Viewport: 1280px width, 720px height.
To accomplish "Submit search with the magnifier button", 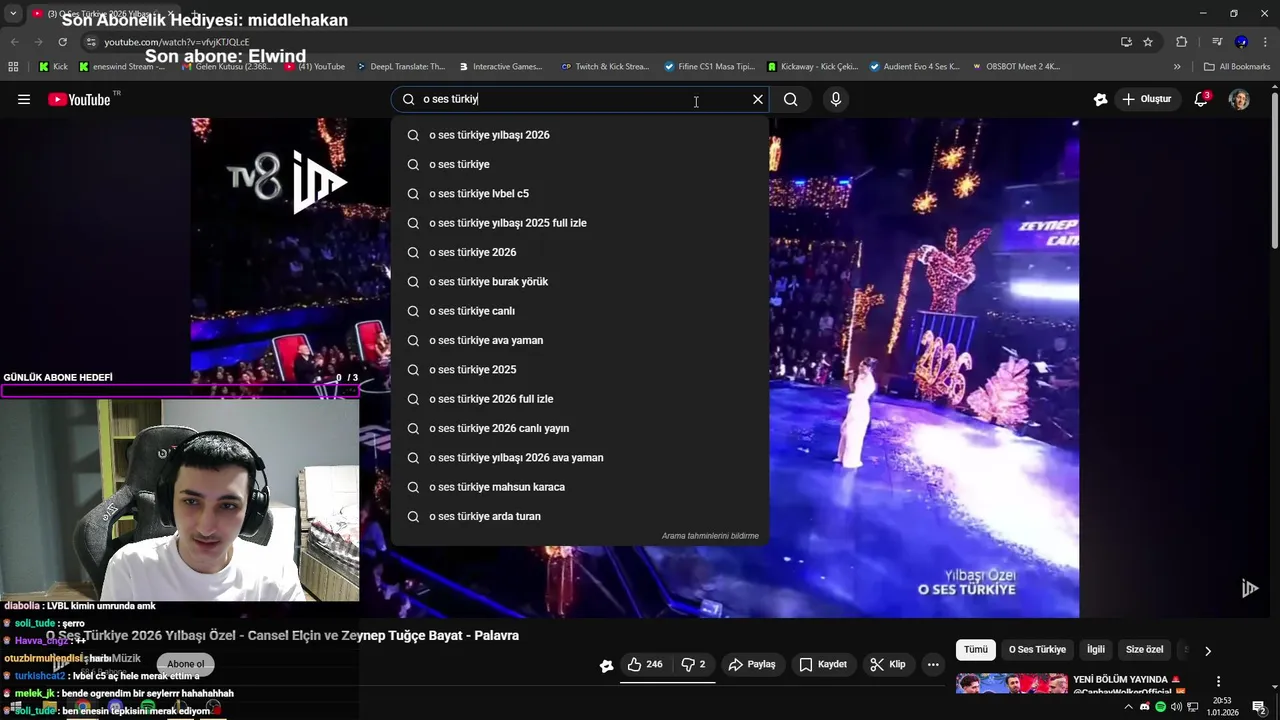I will pyautogui.click(x=791, y=99).
